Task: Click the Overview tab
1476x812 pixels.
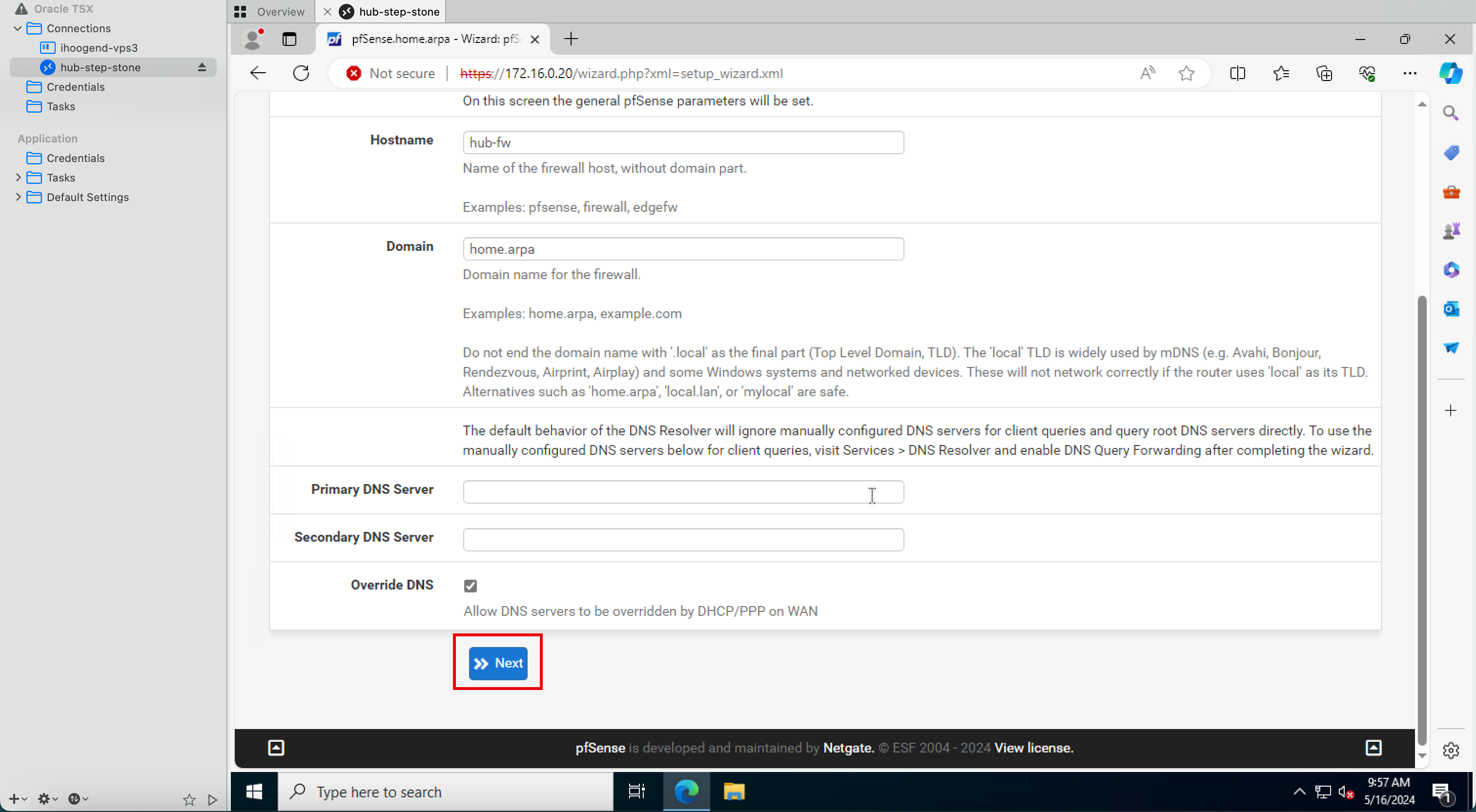Action: 272,11
